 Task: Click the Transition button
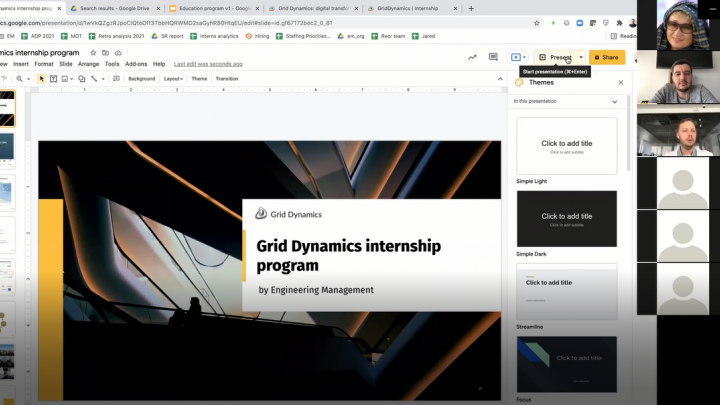(x=227, y=79)
